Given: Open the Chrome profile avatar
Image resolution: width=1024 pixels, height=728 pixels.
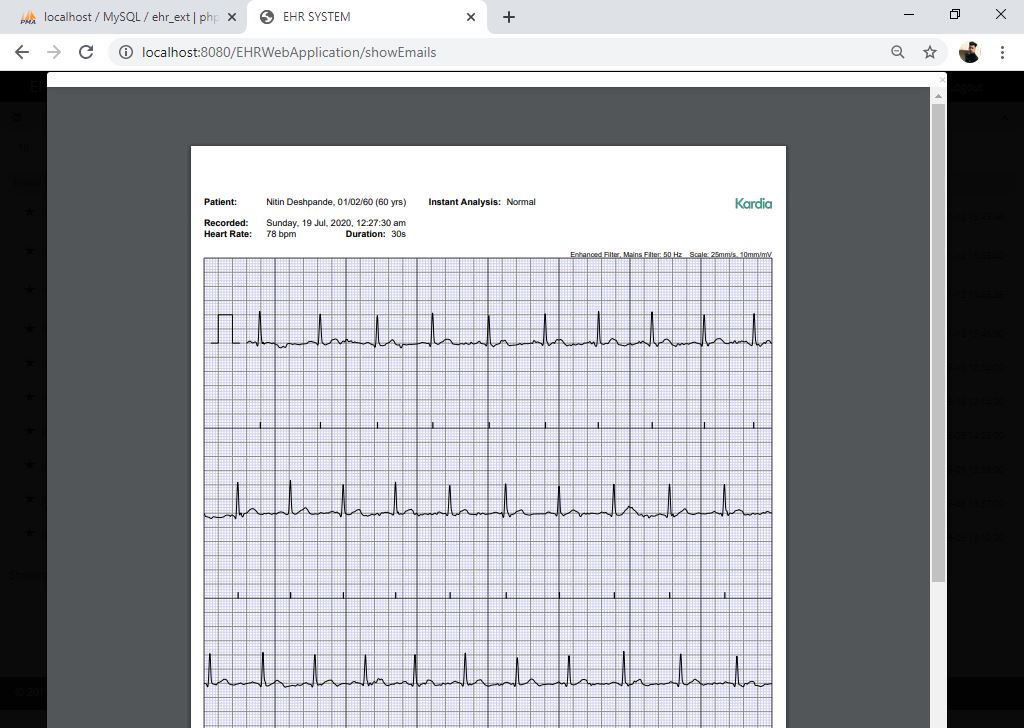Looking at the screenshot, I should tap(969, 52).
